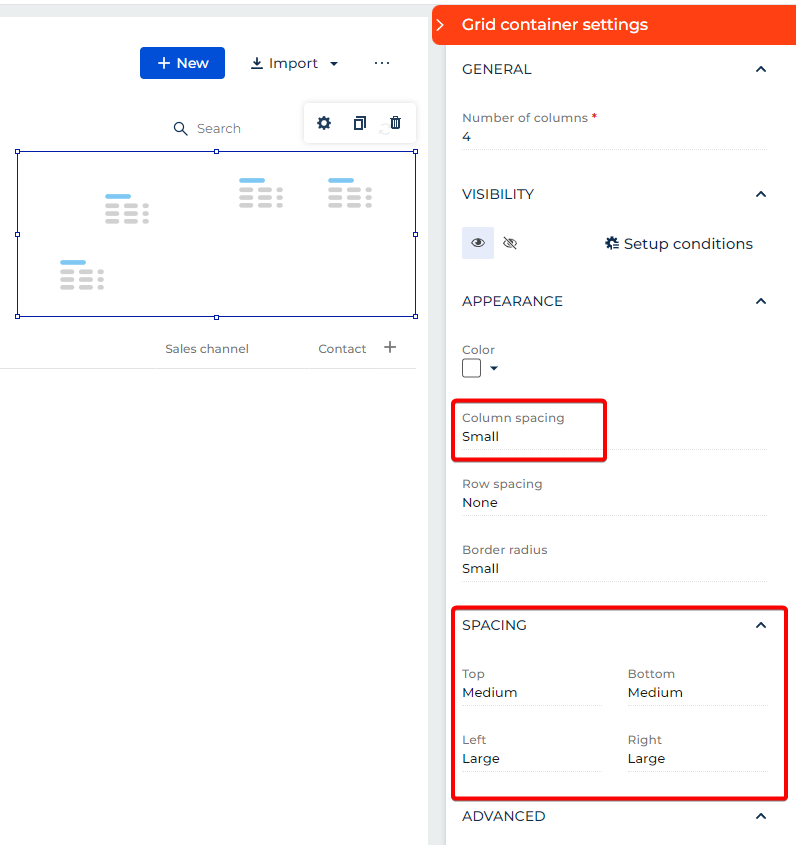Image resolution: width=796 pixels, height=845 pixels.
Task: Select the top-right list placeholder in grid
Action: pos(350,193)
